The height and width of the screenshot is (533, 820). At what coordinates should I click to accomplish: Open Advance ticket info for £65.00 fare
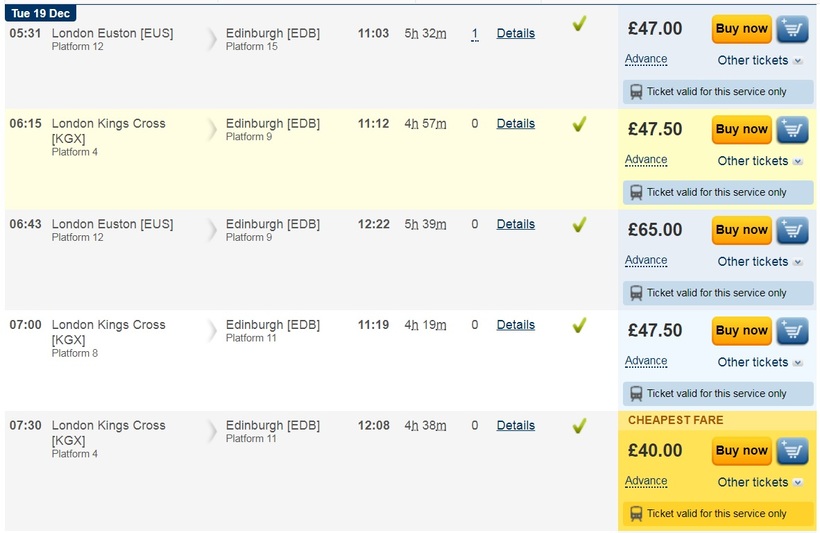646,260
